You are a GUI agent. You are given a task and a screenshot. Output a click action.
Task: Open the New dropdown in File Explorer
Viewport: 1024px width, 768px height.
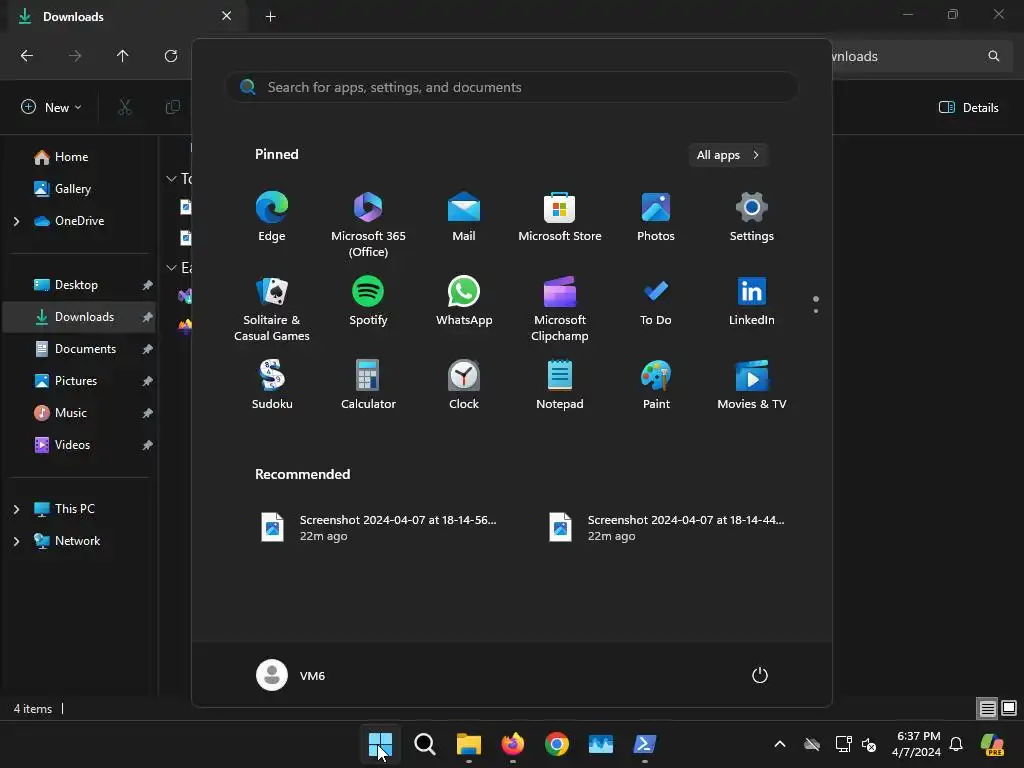[x=52, y=107]
